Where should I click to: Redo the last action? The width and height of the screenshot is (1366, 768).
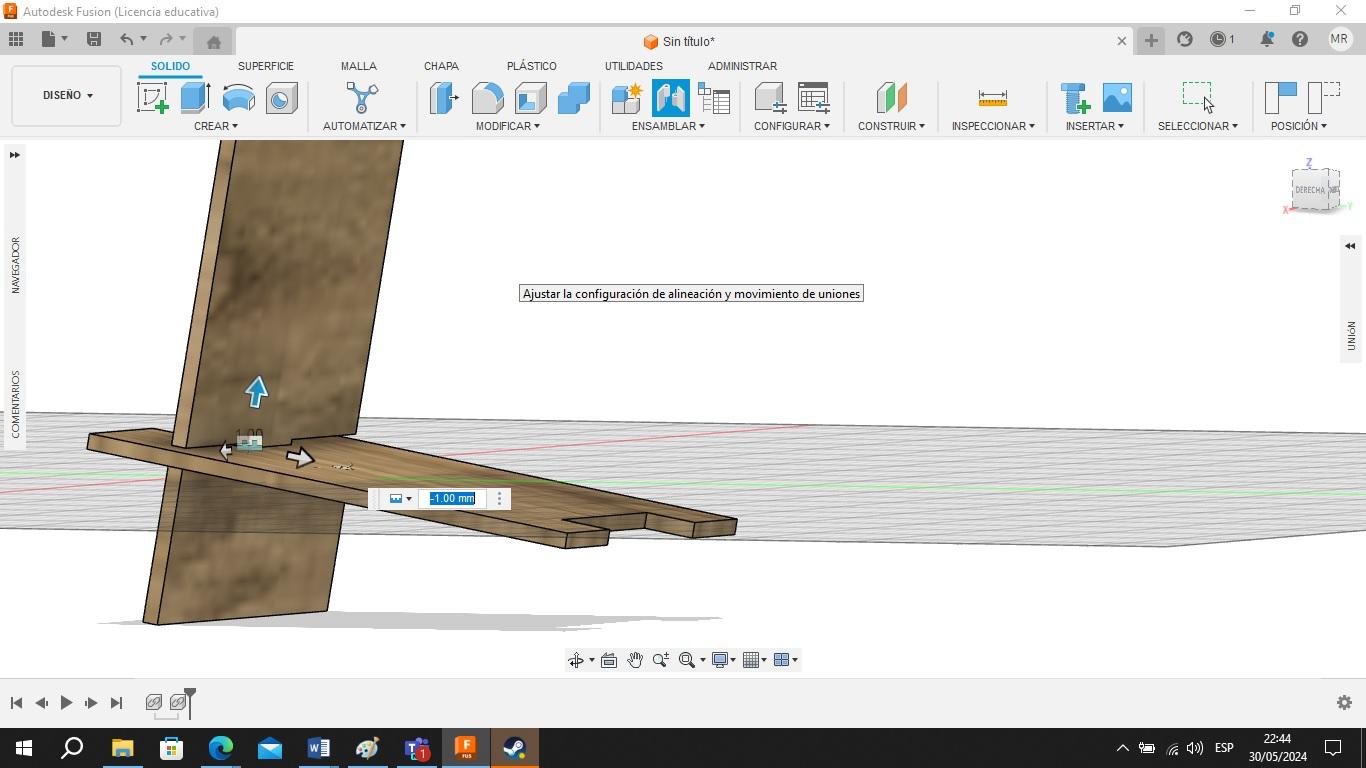click(166, 39)
